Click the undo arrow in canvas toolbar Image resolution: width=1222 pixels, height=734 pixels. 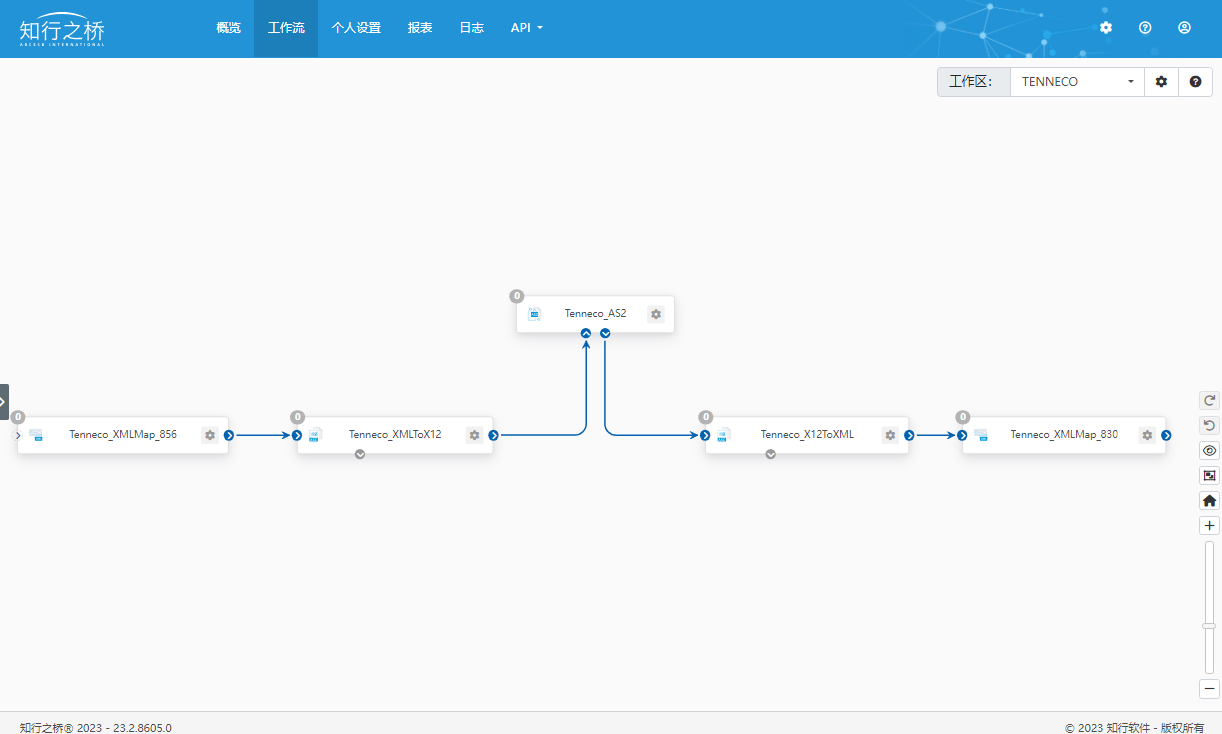(1209, 425)
